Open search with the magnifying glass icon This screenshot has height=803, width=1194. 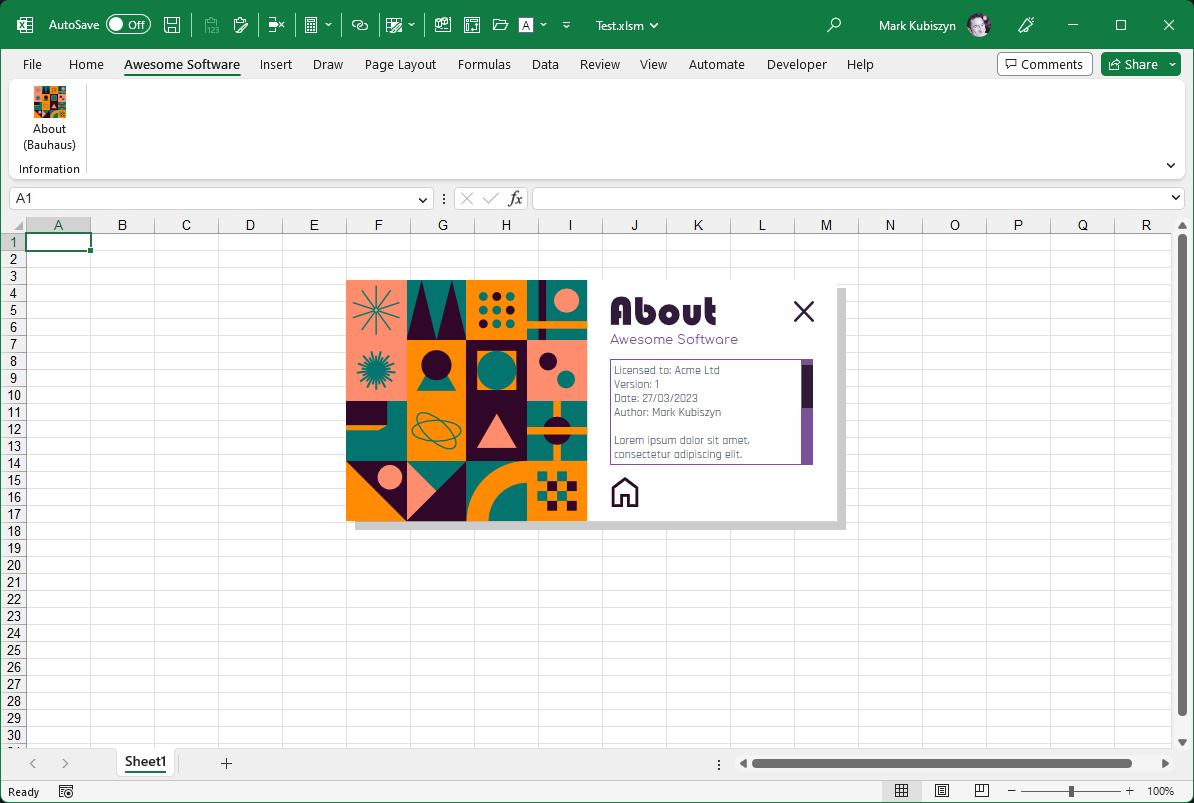[834, 25]
